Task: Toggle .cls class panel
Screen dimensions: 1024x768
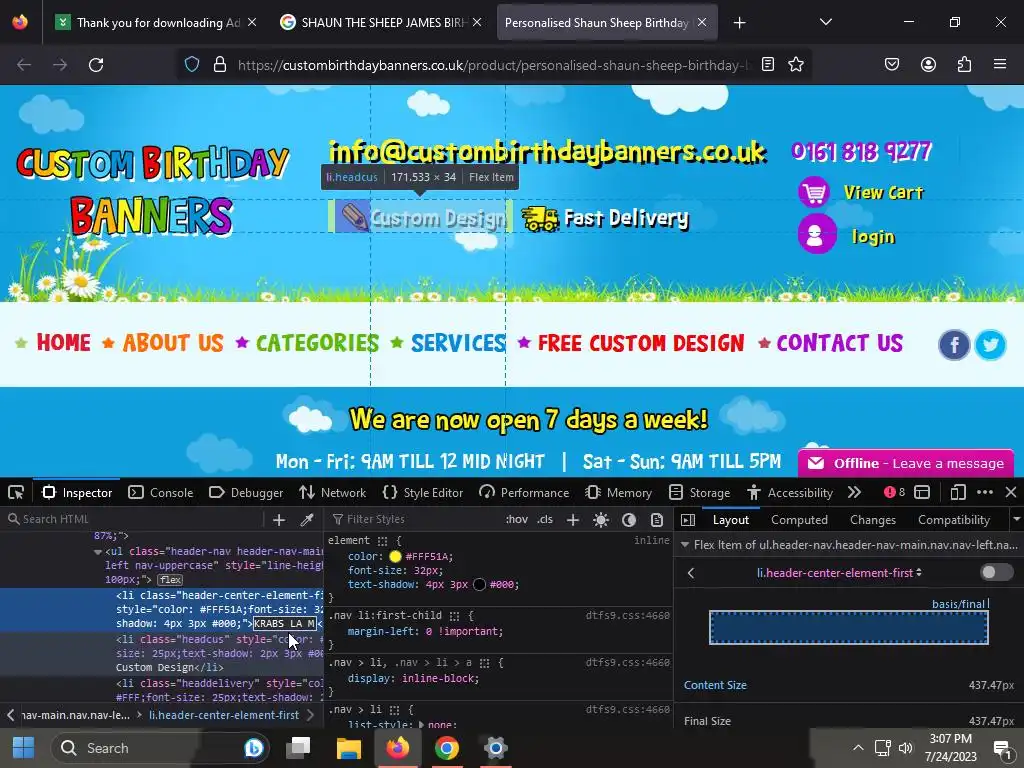Action: (545, 520)
